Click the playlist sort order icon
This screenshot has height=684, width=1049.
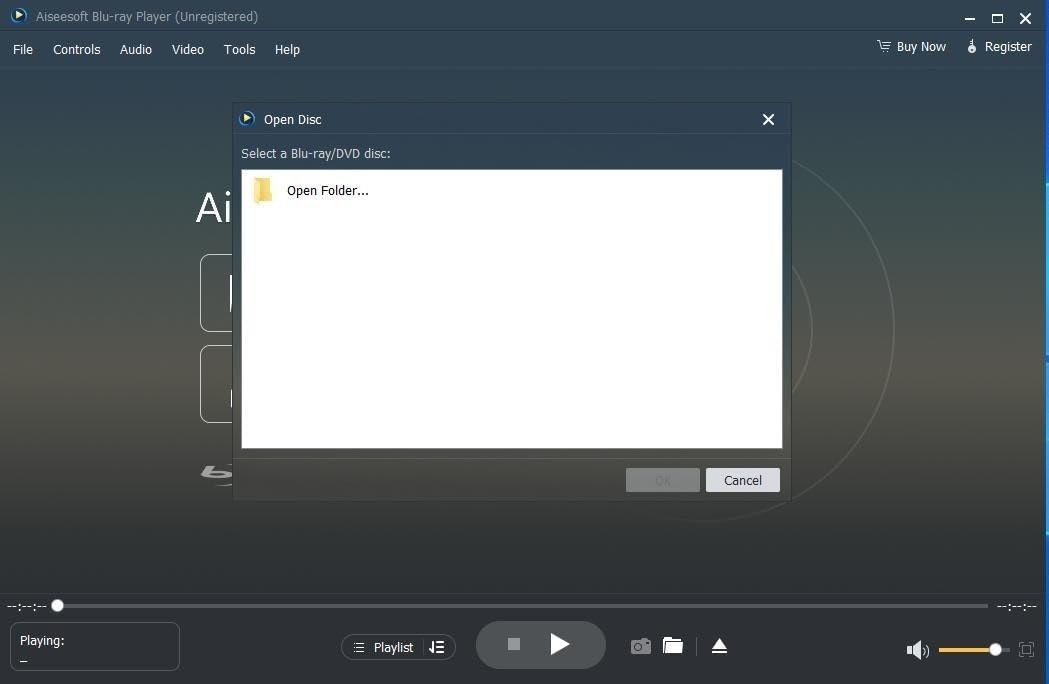pos(437,647)
